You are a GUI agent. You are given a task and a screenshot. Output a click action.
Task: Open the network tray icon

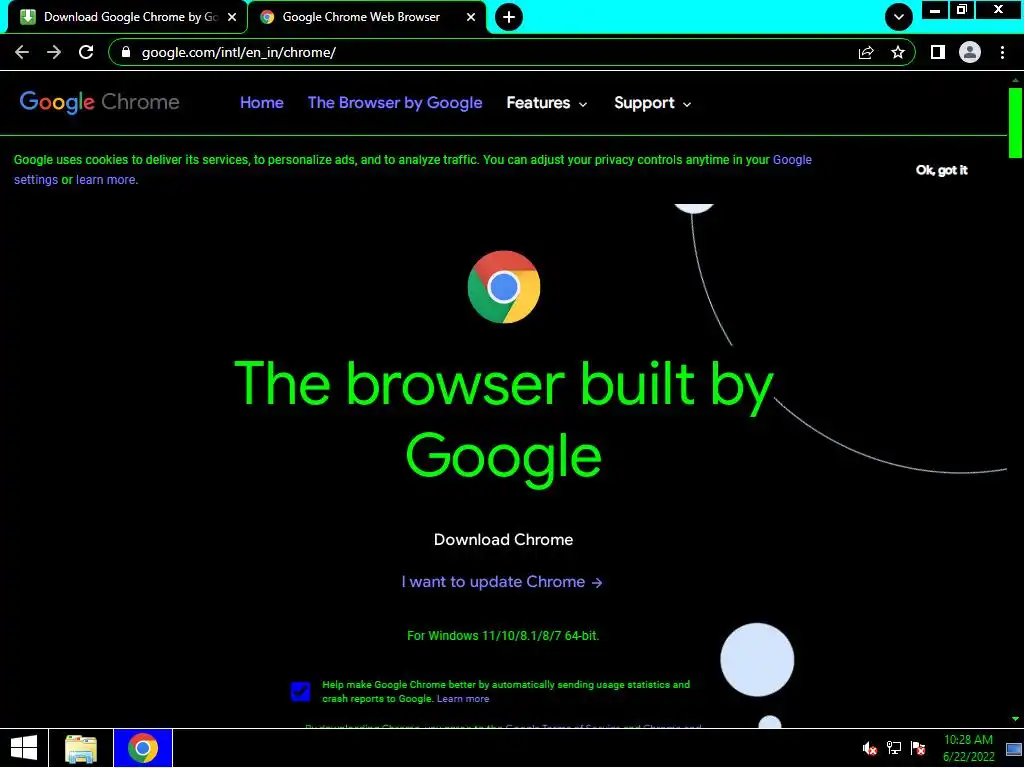[x=893, y=748]
